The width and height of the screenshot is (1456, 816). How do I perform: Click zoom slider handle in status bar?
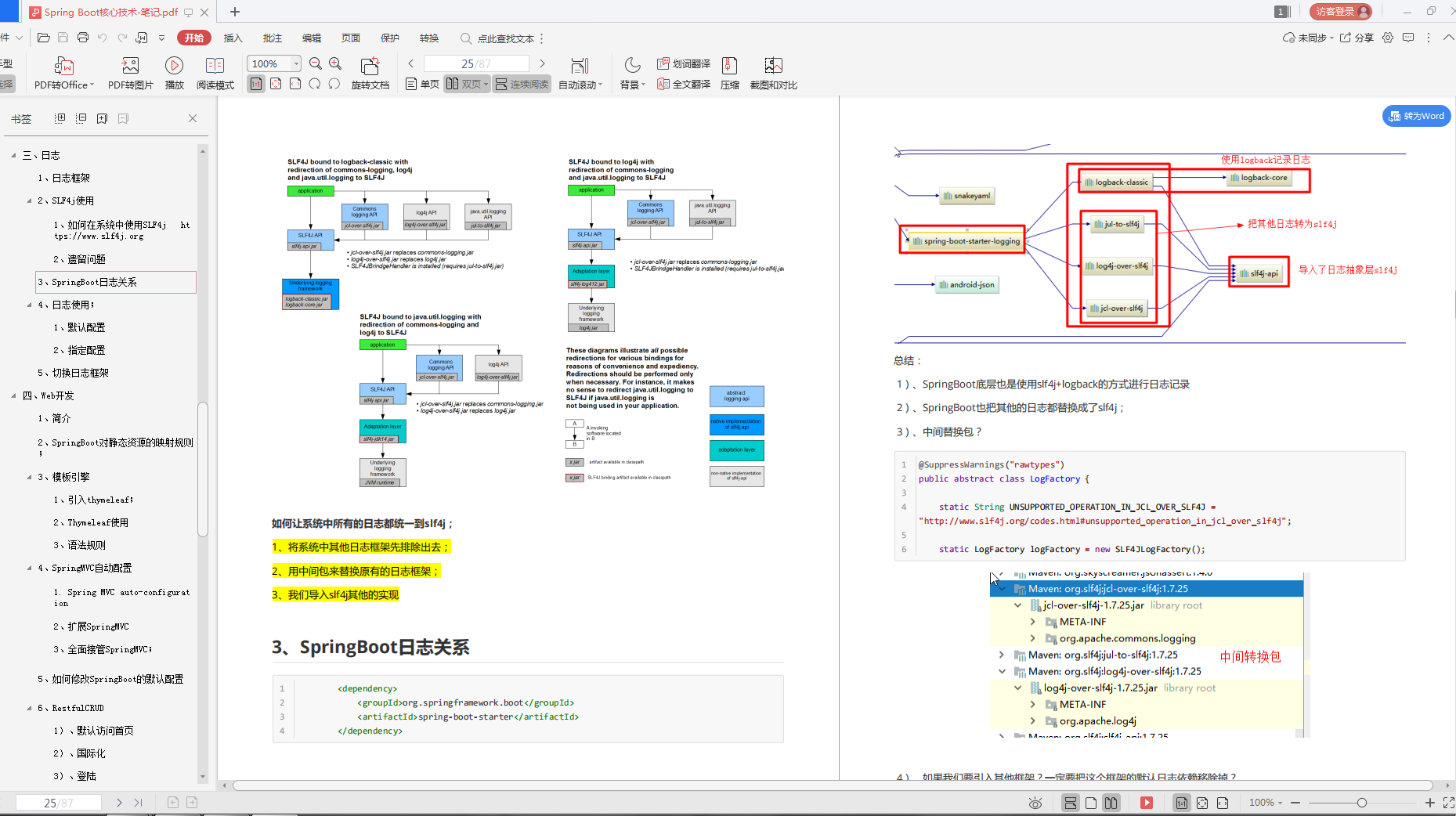[x=1362, y=803]
